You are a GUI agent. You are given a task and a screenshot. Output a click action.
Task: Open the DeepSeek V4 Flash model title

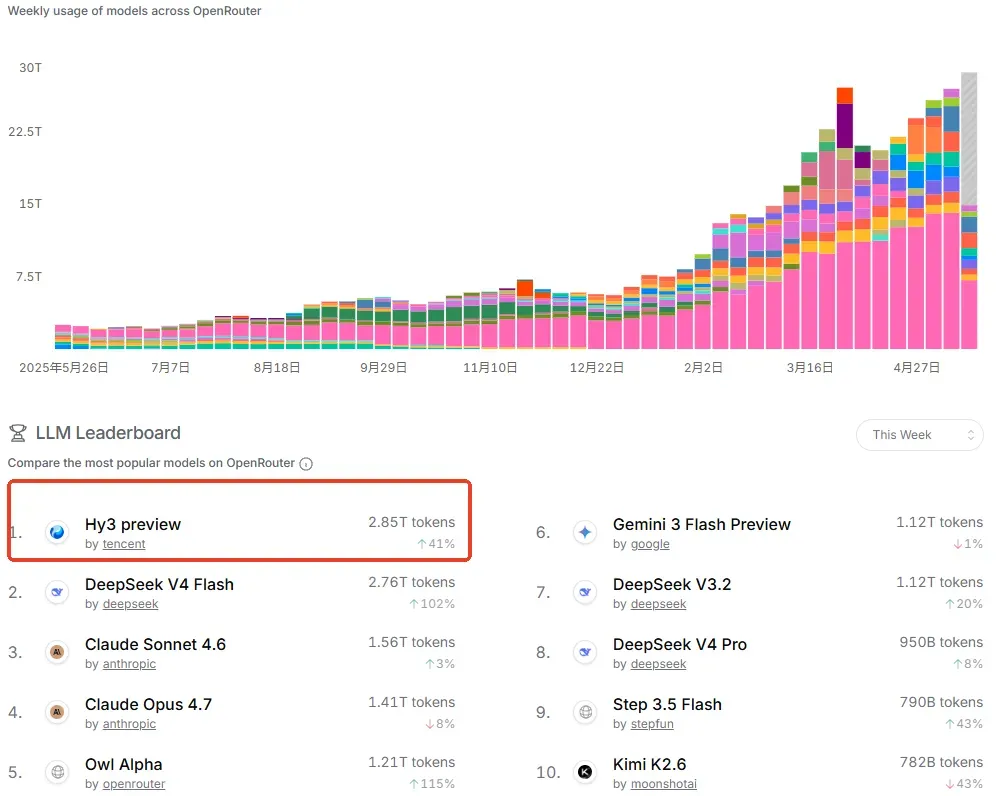159,585
